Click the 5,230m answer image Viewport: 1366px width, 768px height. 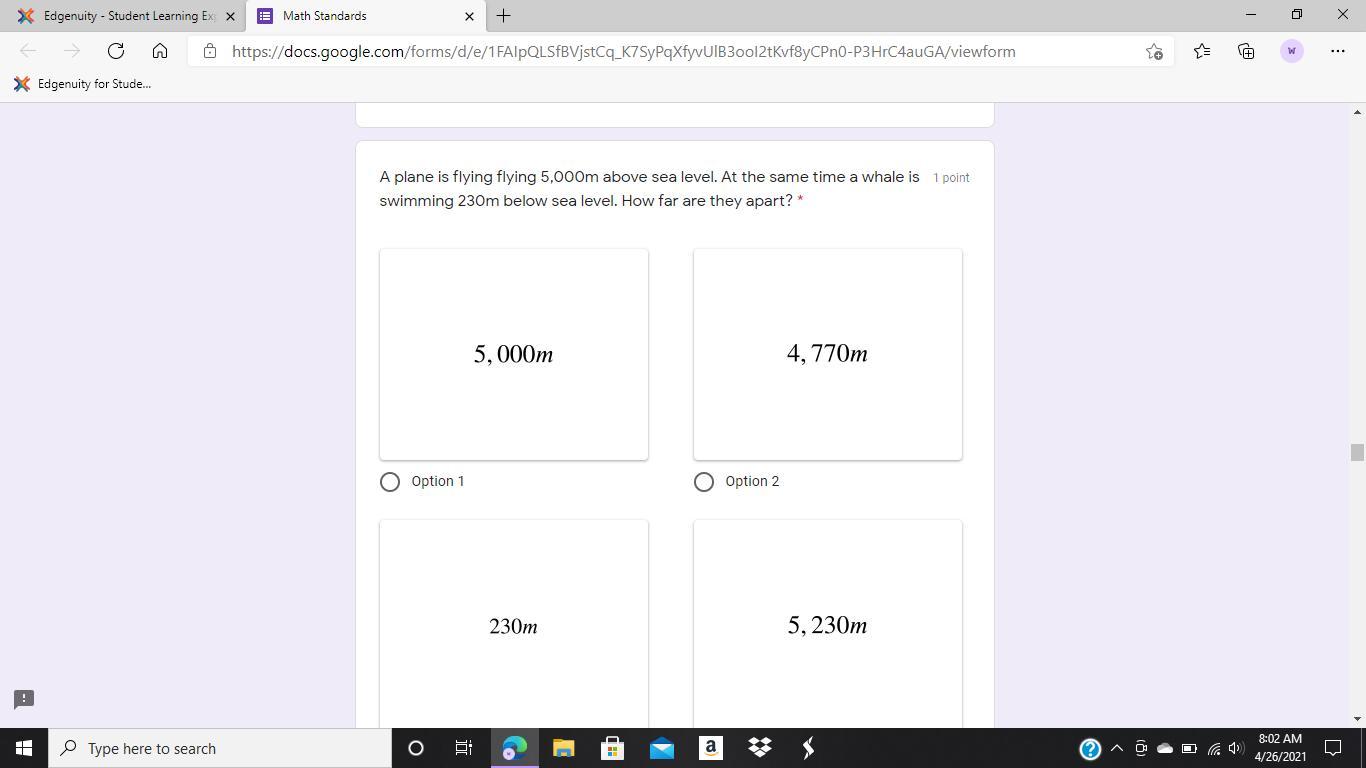coord(828,624)
